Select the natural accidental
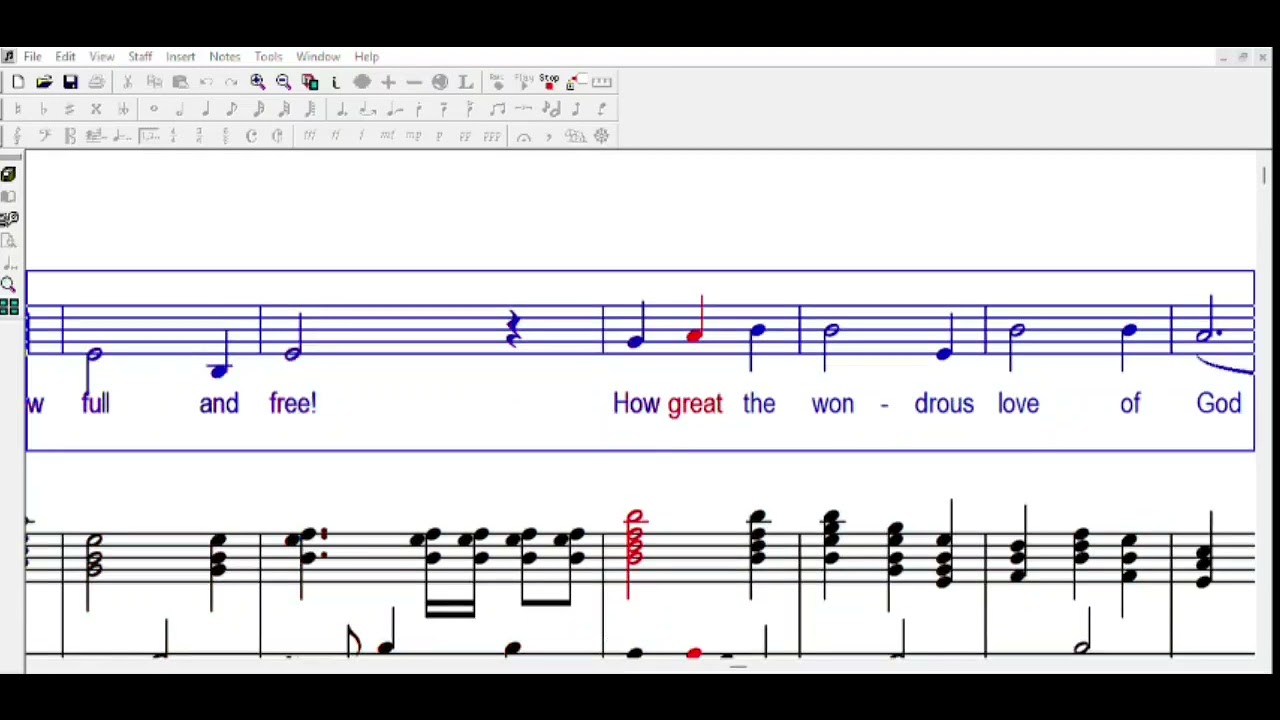Viewport: 1280px width, 720px height. pos(18,109)
